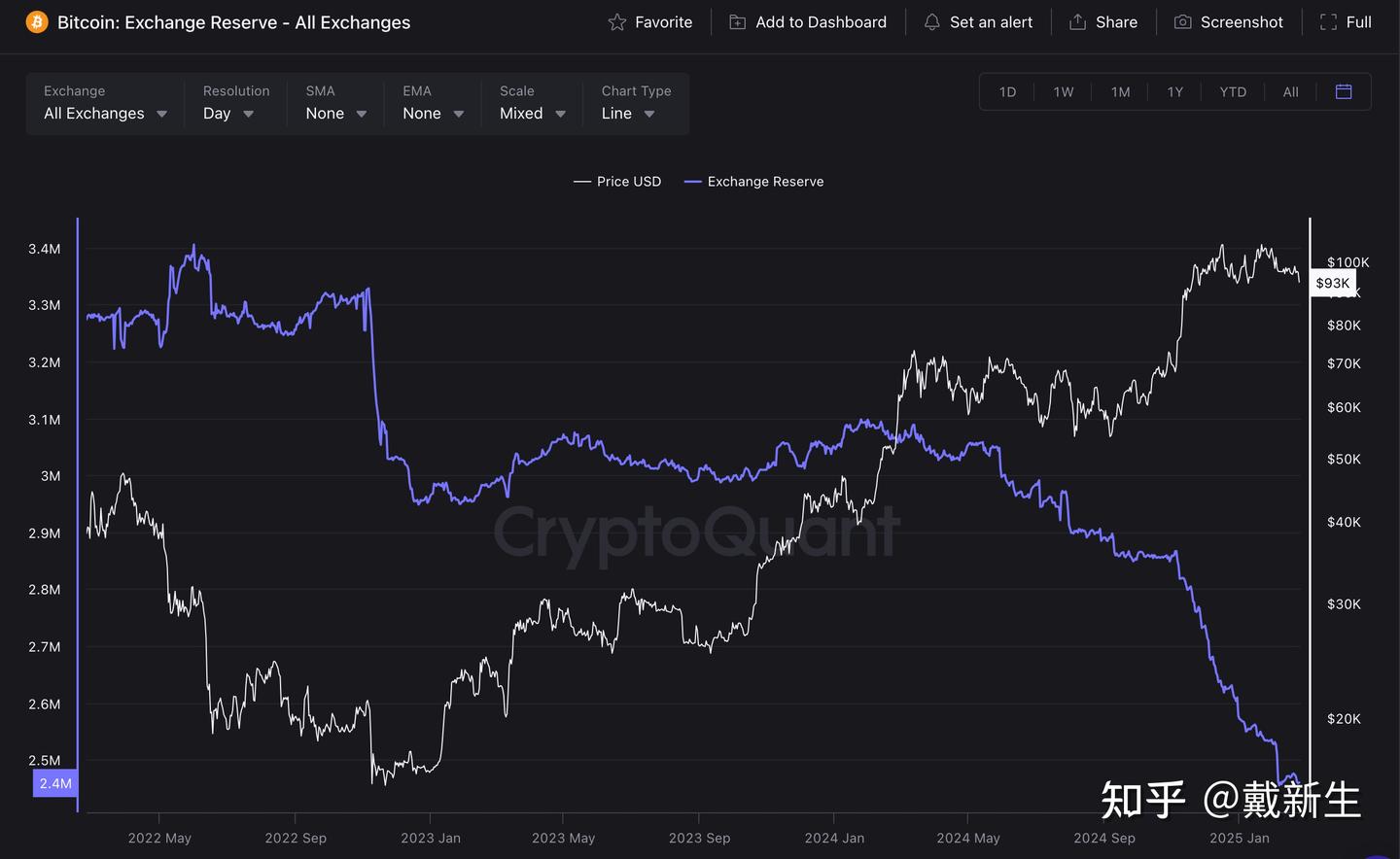Open the Scale selector set to Mixed
This screenshot has height=859, width=1400.
(x=531, y=113)
